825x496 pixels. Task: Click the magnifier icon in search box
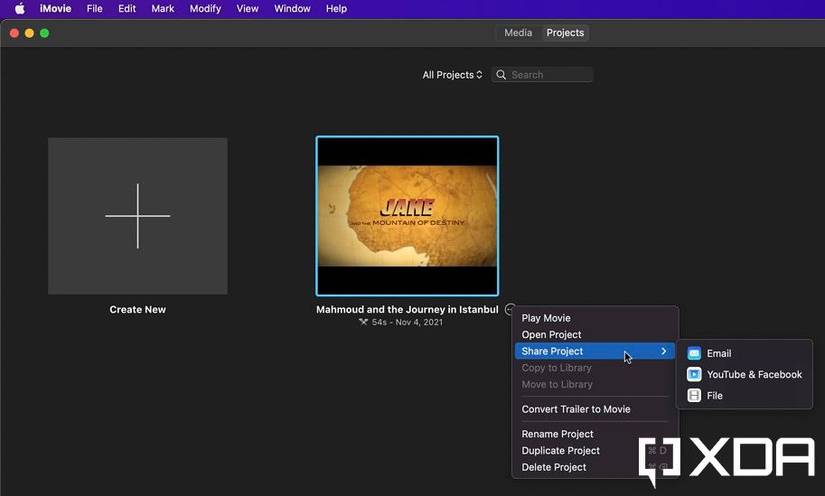501,75
